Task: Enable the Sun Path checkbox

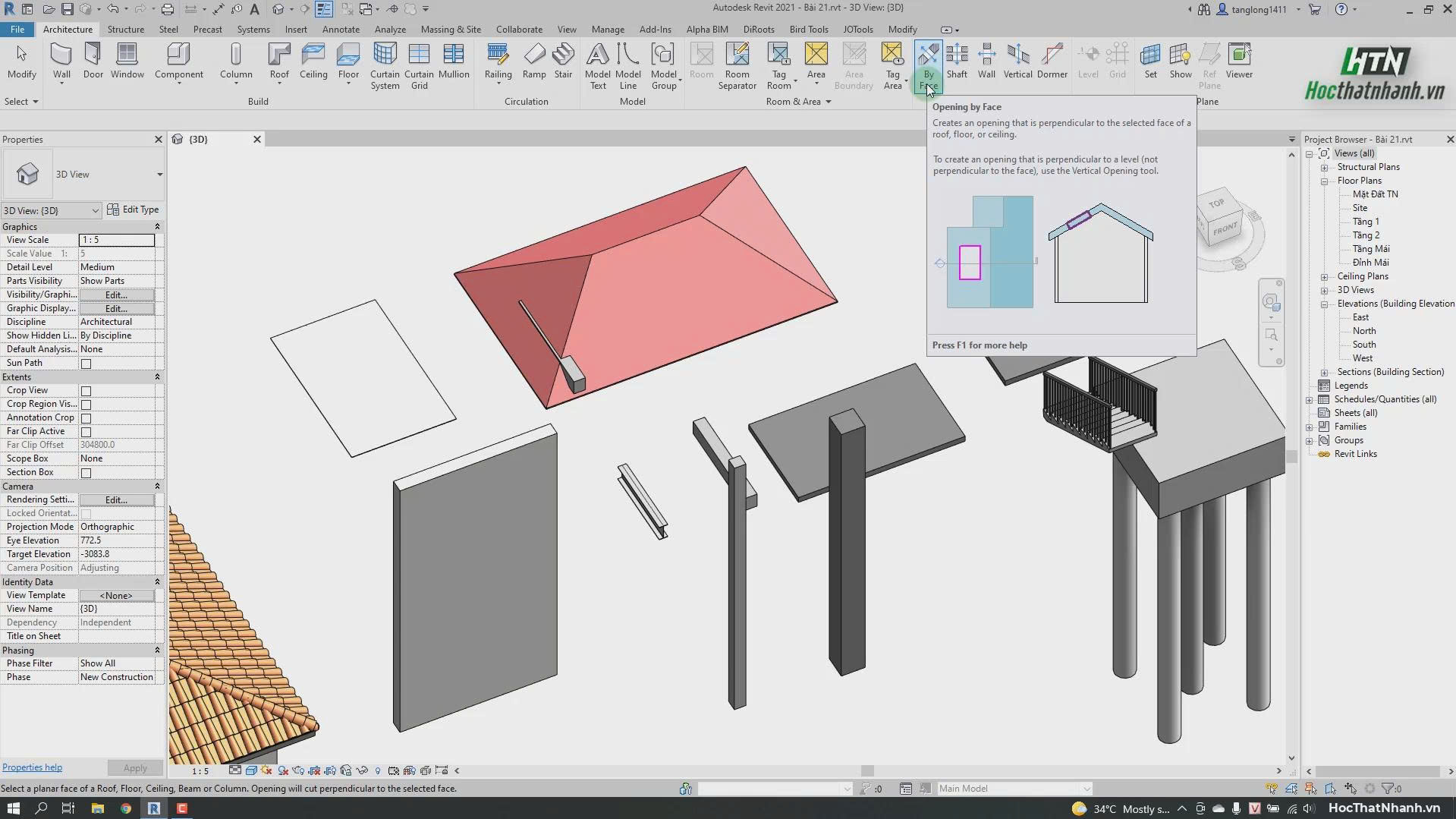Action: click(x=86, y=364)
